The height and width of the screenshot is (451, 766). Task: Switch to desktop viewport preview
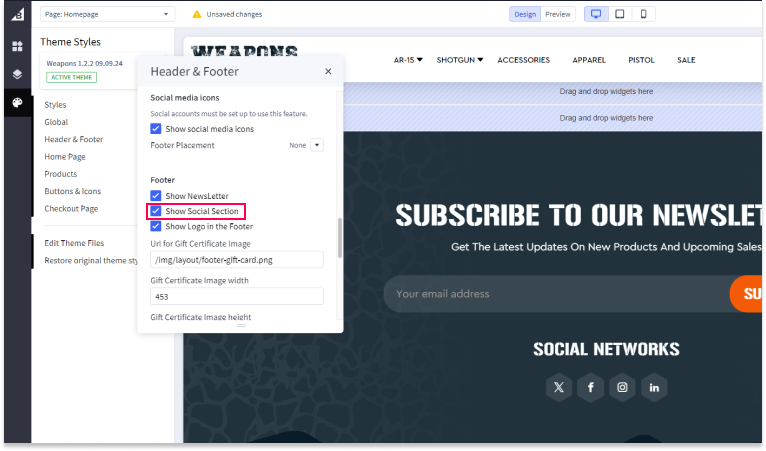[596, 14]
